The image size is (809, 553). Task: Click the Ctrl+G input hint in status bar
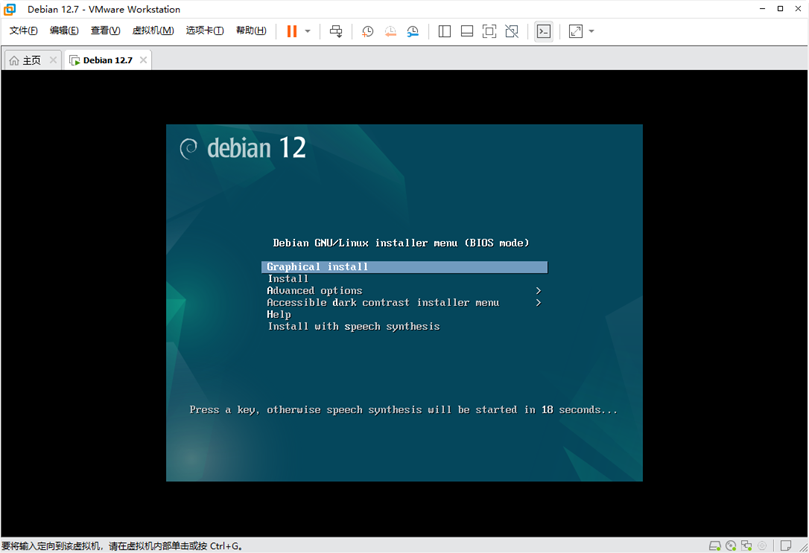click(122, 546)
